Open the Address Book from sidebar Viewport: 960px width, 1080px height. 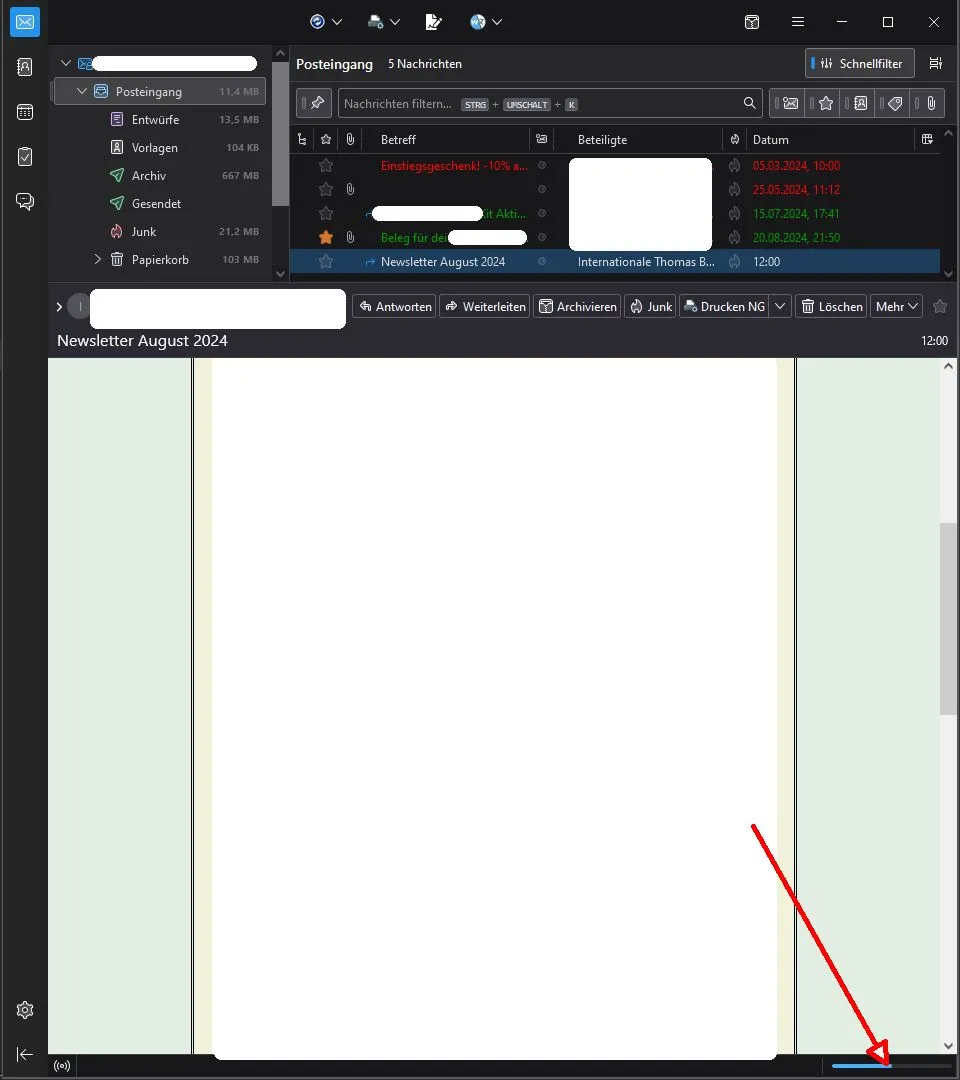[25, 67]
